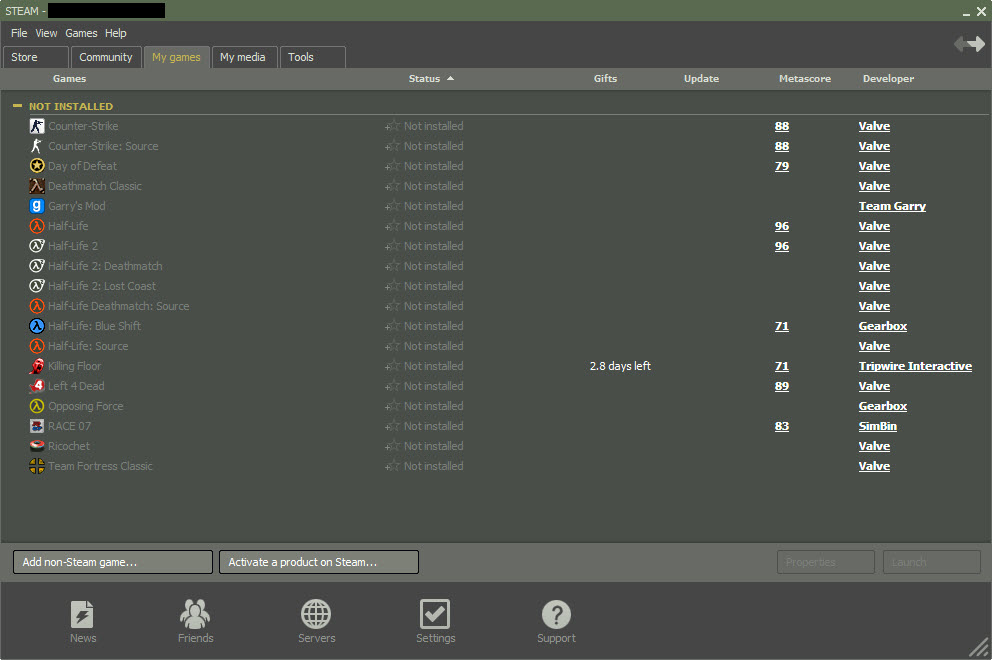The width and height of the screenshot is (992, 660).
Task: Open the Games menu
Action: (81, 33)
